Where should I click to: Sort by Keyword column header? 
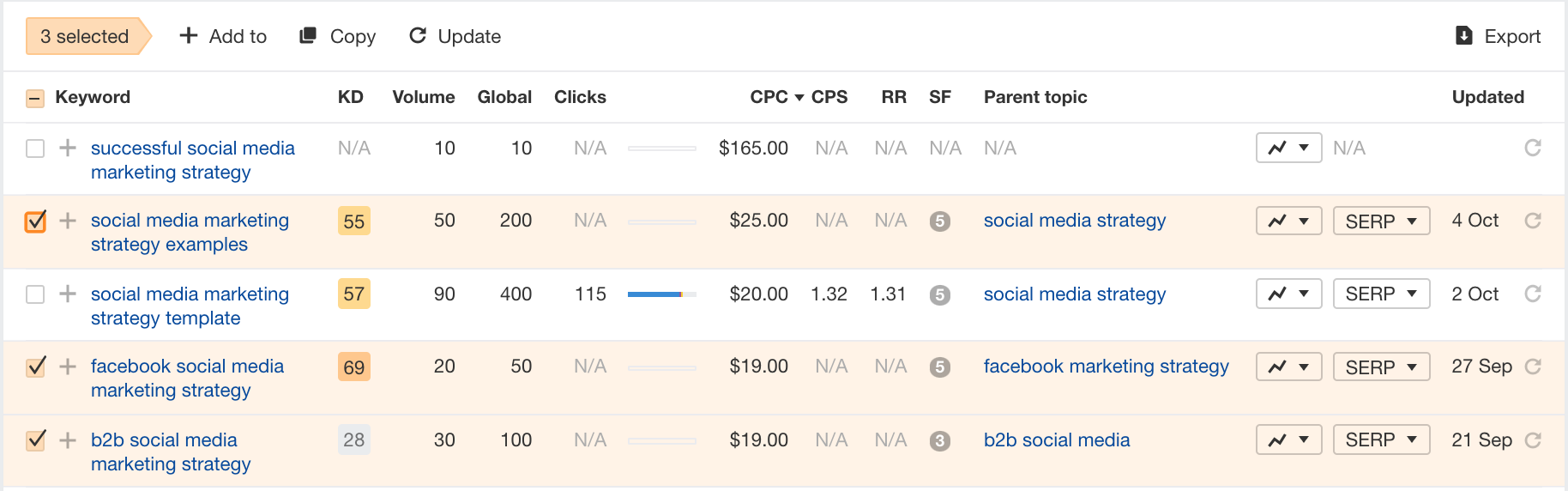coord(93,97)
